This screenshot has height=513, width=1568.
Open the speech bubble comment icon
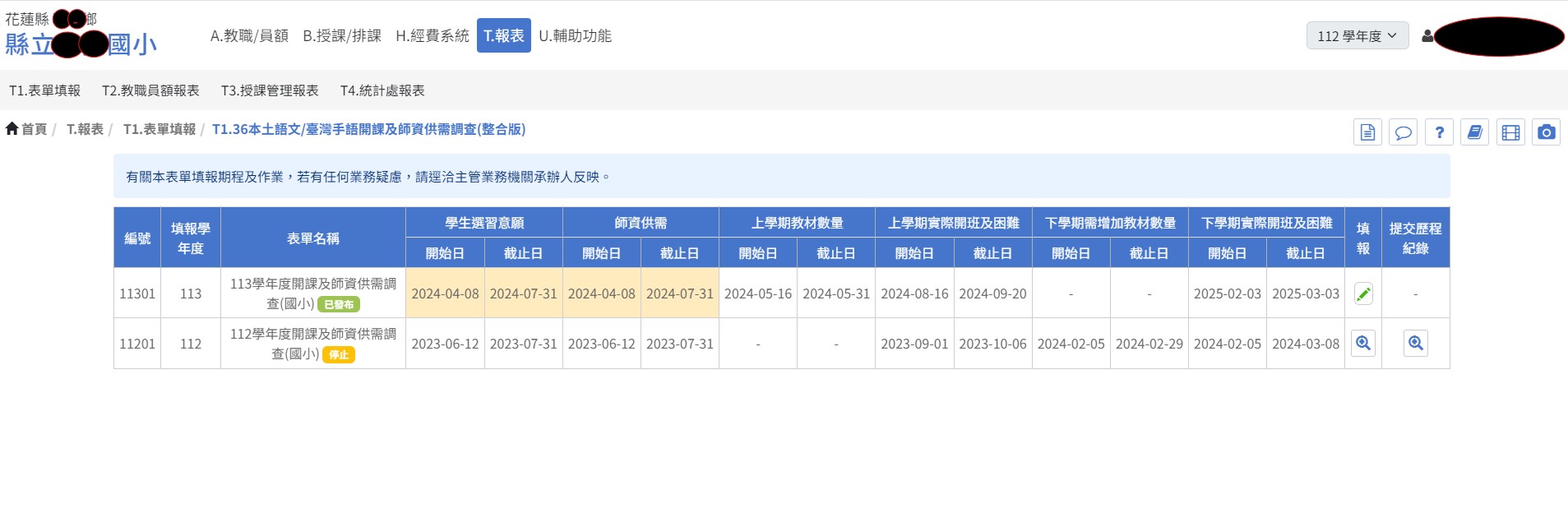[x=1403, y=132]
